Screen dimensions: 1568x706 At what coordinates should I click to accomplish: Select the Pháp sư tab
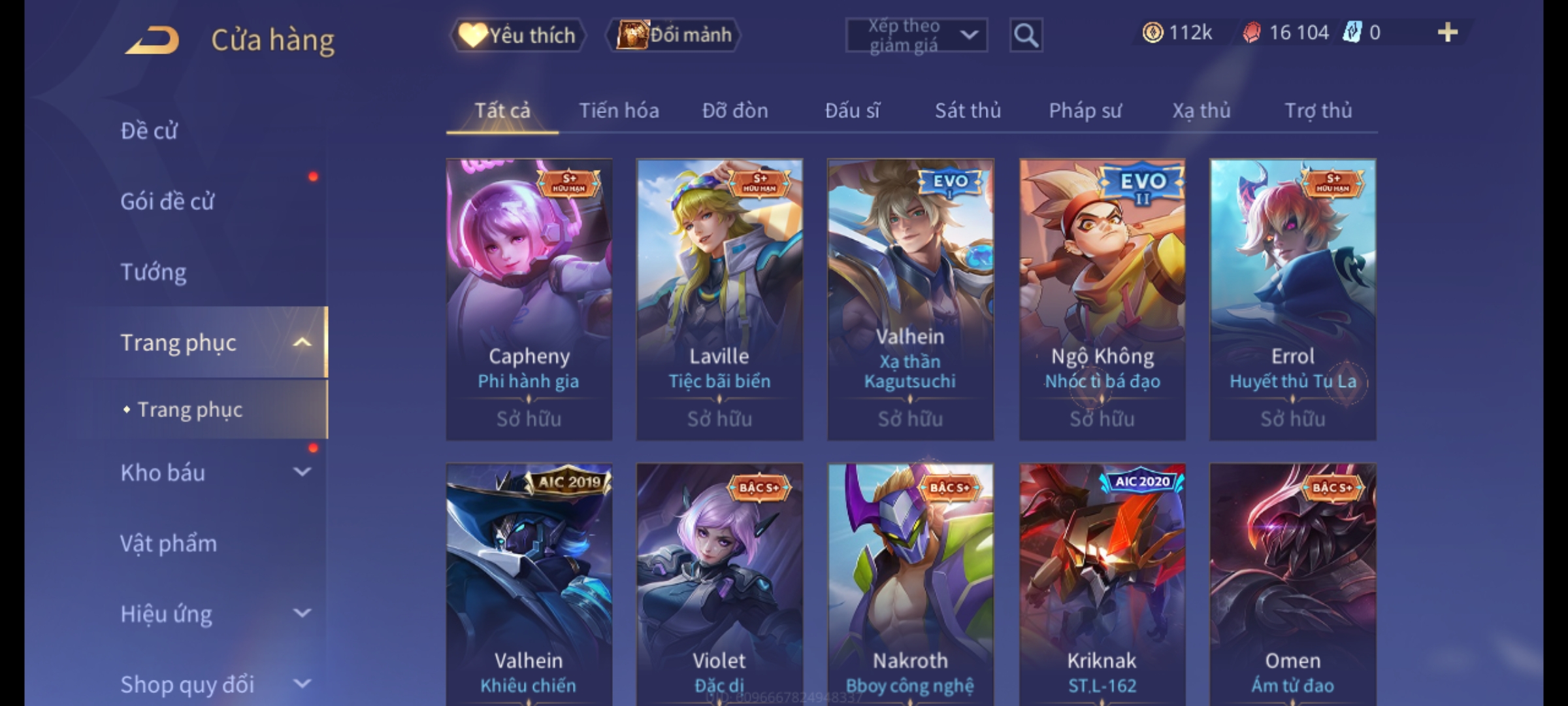point(1085,110)
